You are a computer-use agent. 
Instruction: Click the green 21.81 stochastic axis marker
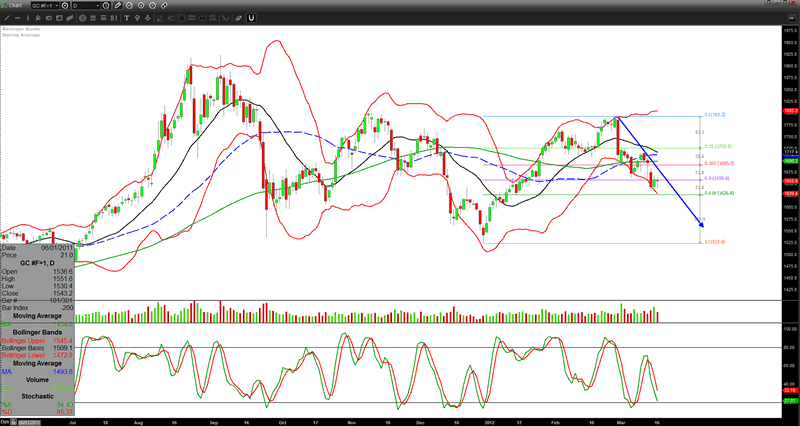pos(791,401)
